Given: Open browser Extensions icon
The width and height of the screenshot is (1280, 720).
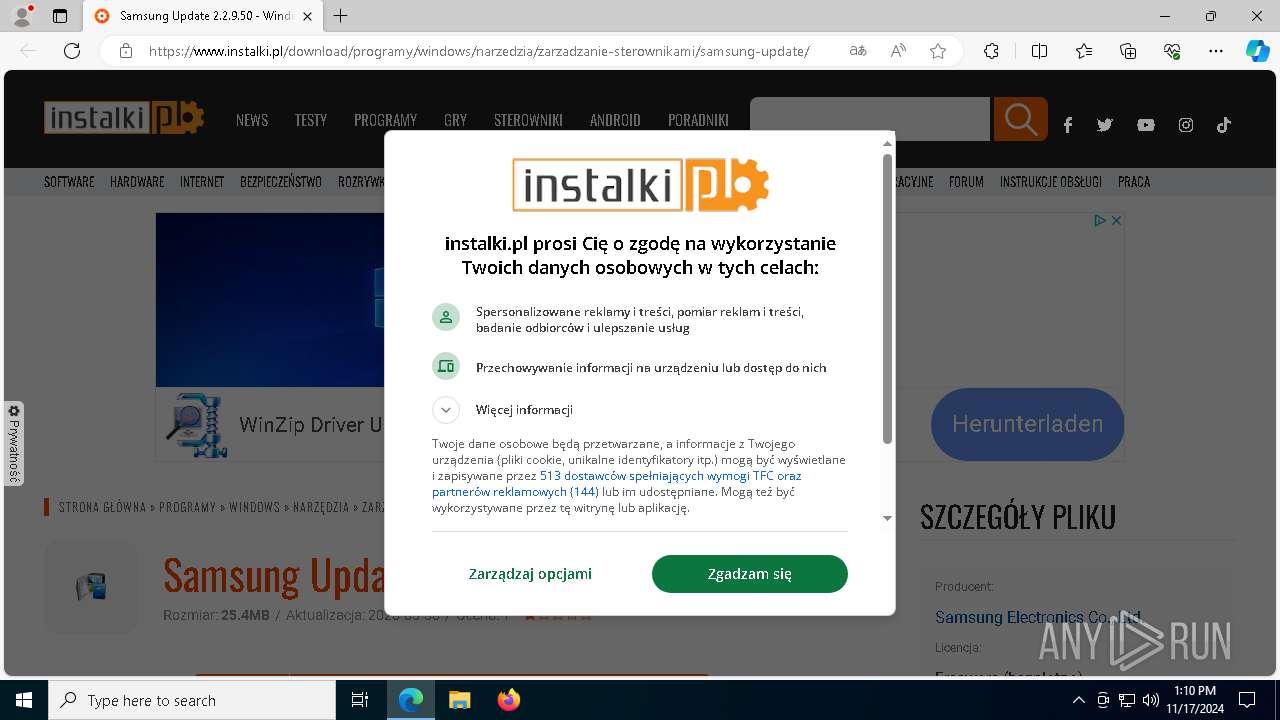Looking at the screenshot, I should 991,51.
